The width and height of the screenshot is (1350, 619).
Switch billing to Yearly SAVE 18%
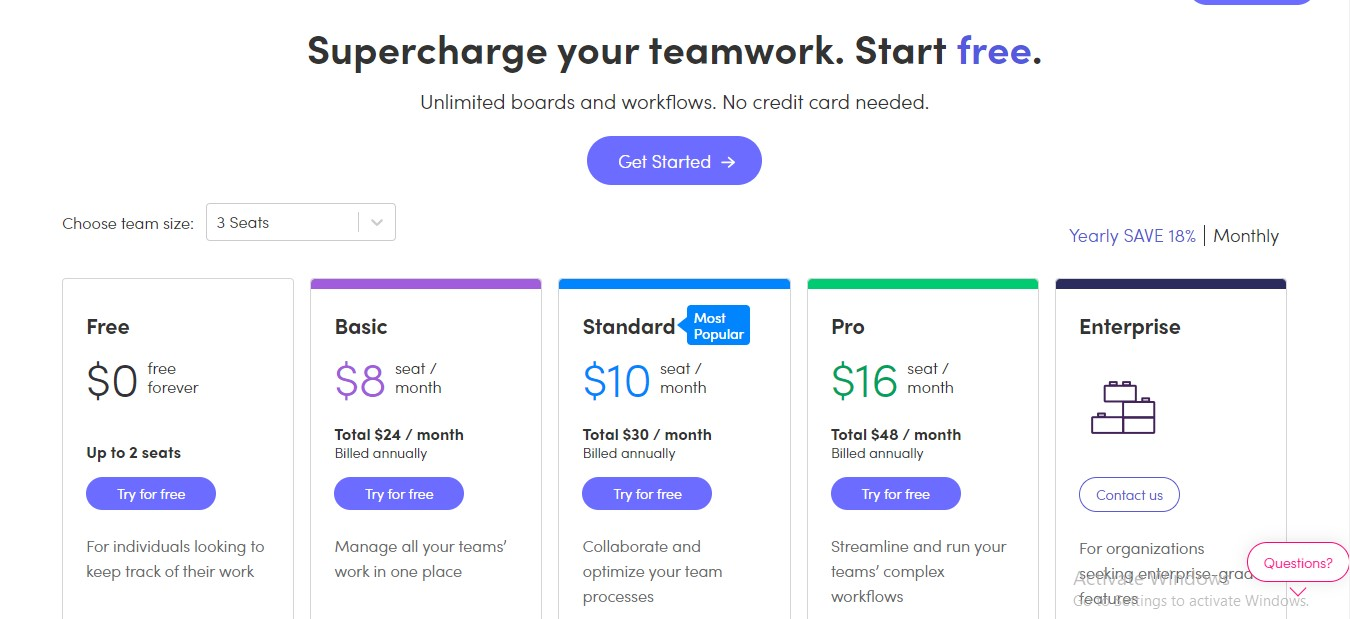(x=1132, y=236)
